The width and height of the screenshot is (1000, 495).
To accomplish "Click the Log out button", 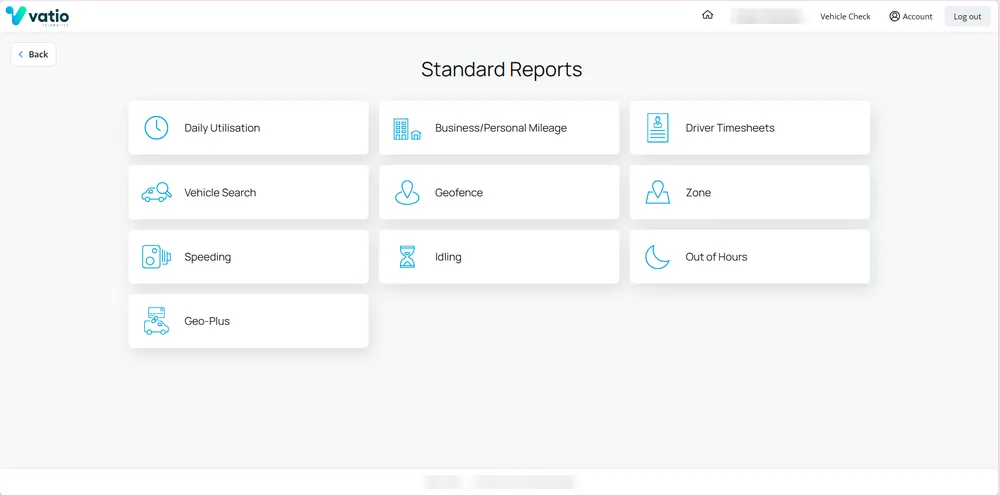I will [967, 17].
